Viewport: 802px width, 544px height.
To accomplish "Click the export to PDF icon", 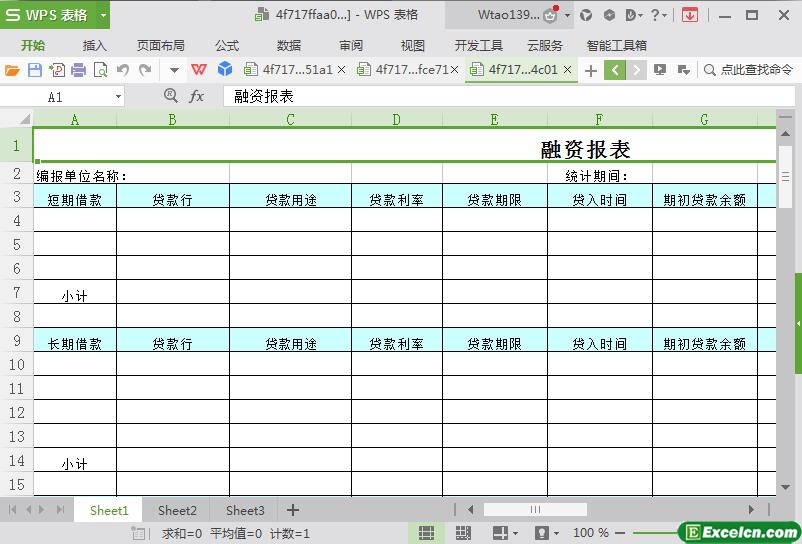I will (57, 70).
